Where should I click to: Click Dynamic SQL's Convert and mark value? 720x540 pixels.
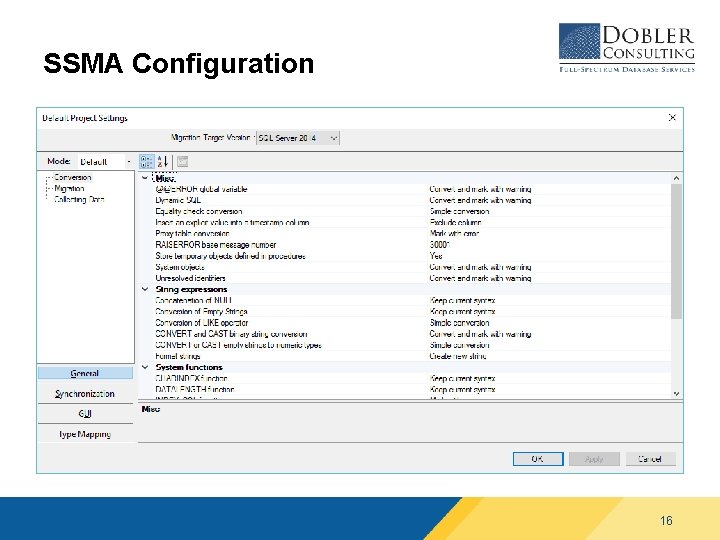tap(480, 200)
